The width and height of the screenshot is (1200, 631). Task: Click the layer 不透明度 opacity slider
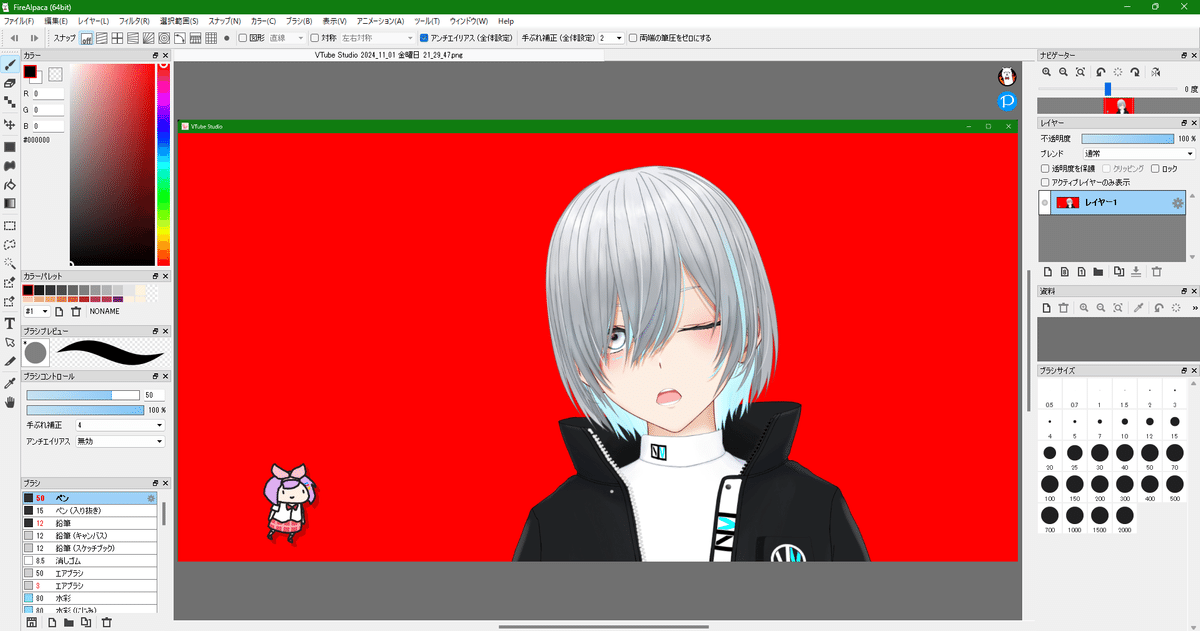point(1127,139)
